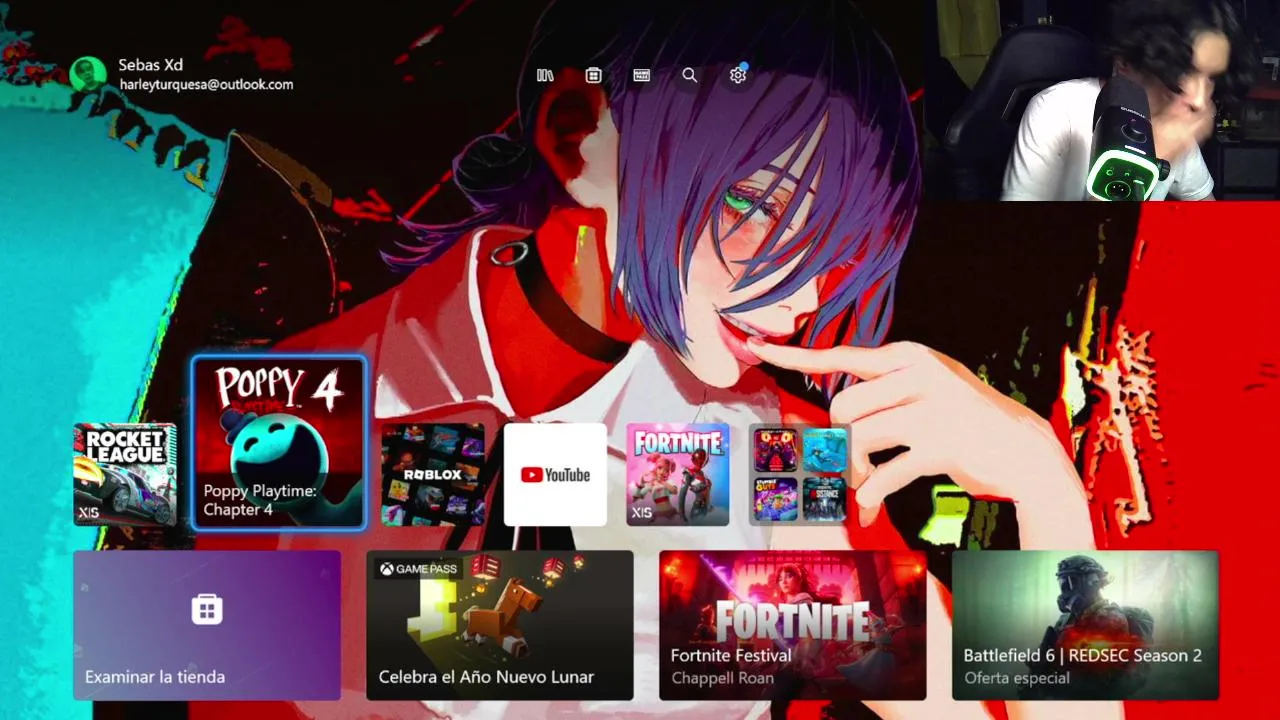Open the game group folder tile
Viewport: 1280px width, 720px height.
click(x=800, y=475)
